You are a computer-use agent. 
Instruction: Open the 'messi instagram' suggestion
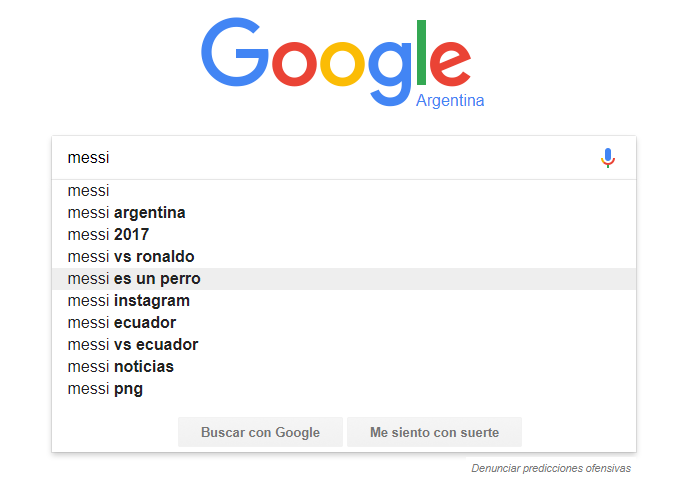coord(344,301)
